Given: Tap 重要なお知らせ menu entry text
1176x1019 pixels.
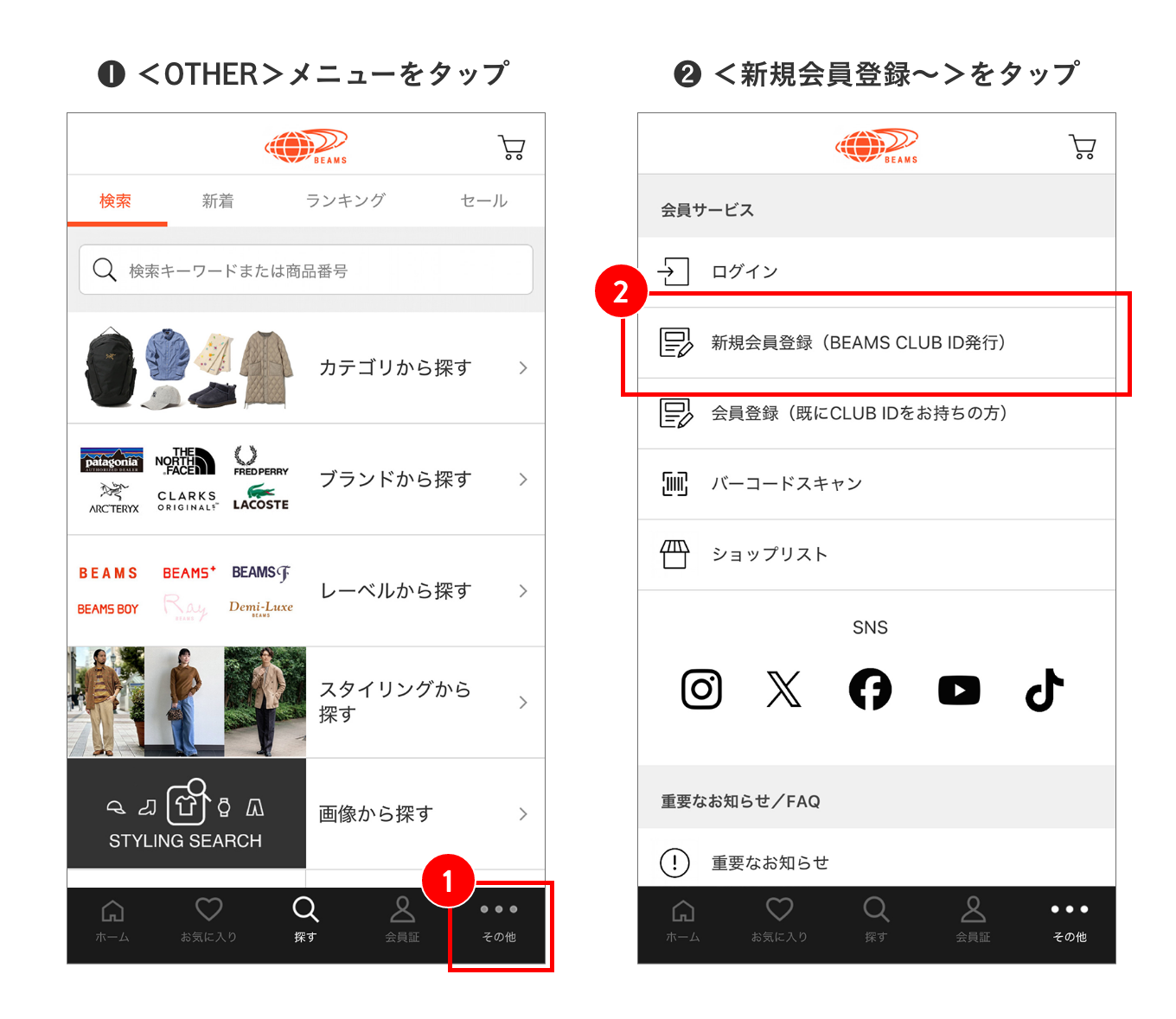Looking at the screenshot, I should (x=770, y=863).
